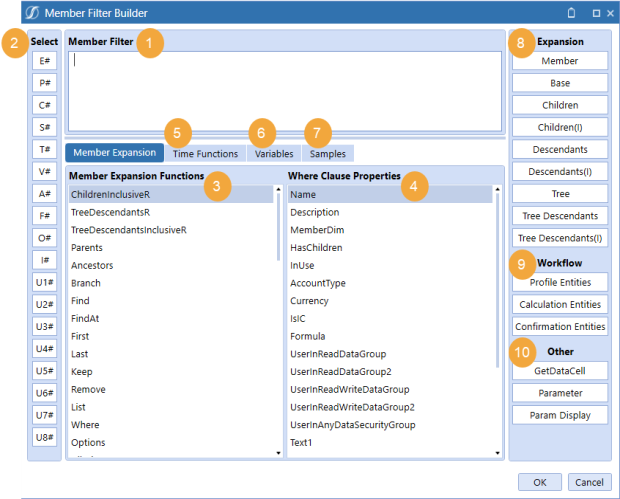The height and width of the screenshot is (499, 620).
Task: Click the T# time select button
Action: click(45, 149)
